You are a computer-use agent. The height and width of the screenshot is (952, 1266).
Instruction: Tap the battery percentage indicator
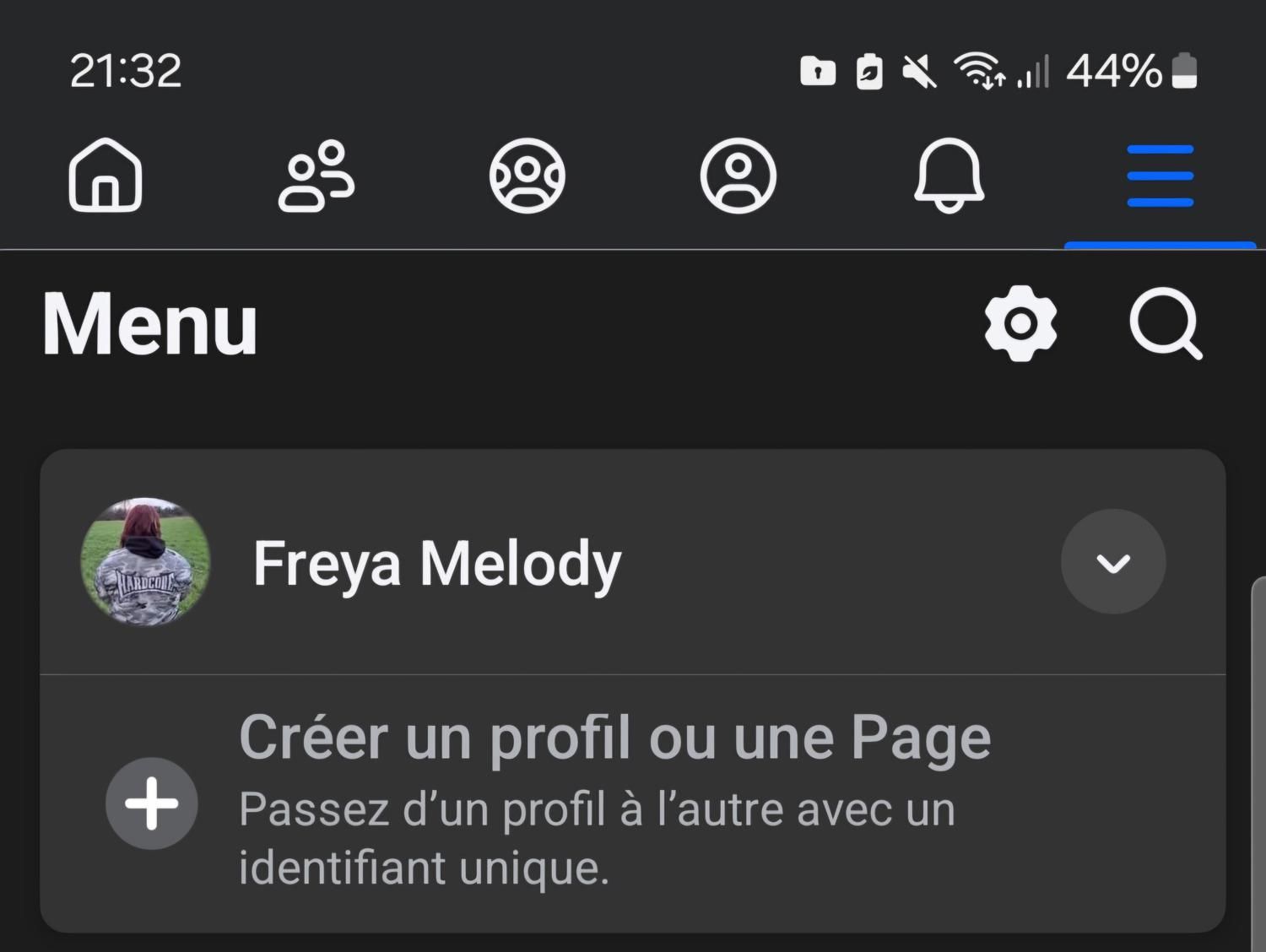coord(1114,71)
